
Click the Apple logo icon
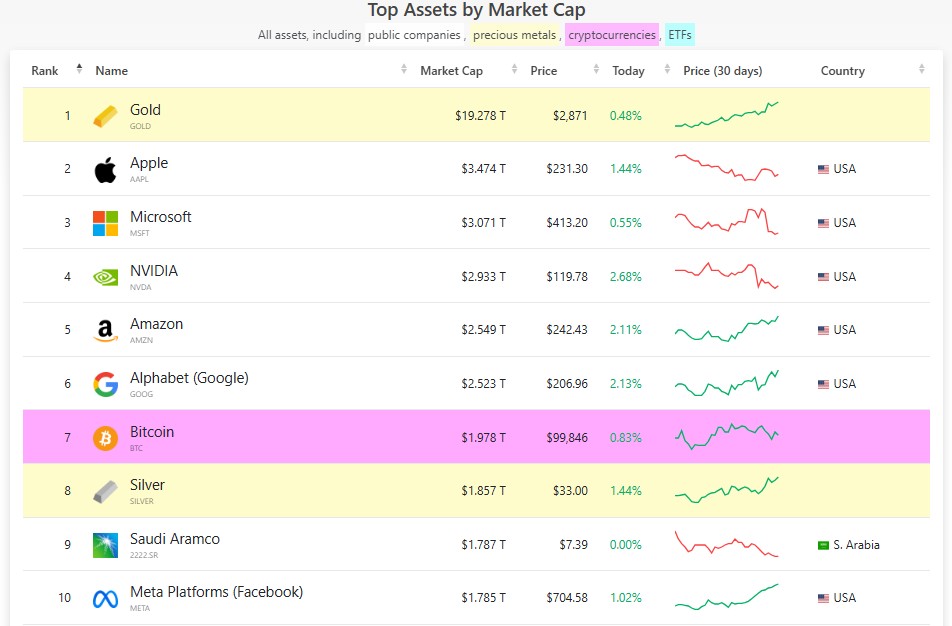(x=105, y=169)
